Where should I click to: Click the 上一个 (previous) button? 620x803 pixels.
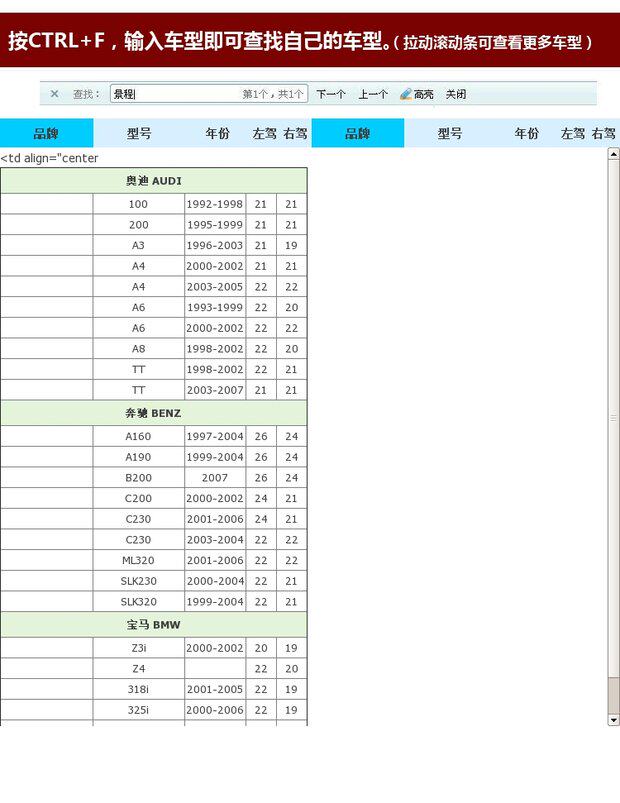click(x=373, y=94)
